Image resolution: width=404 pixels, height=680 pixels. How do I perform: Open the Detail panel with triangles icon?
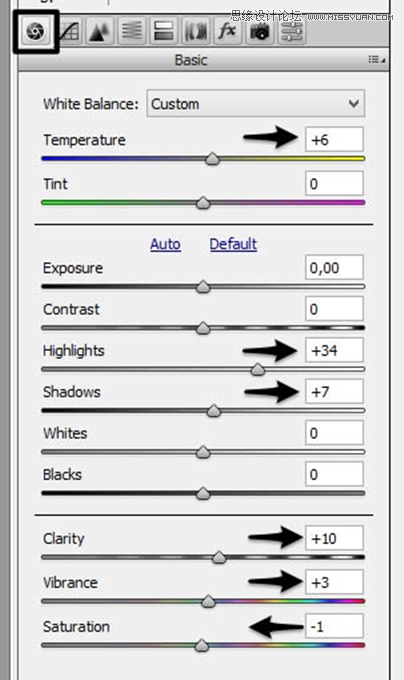pyautogui.click(x=99, y=32)
